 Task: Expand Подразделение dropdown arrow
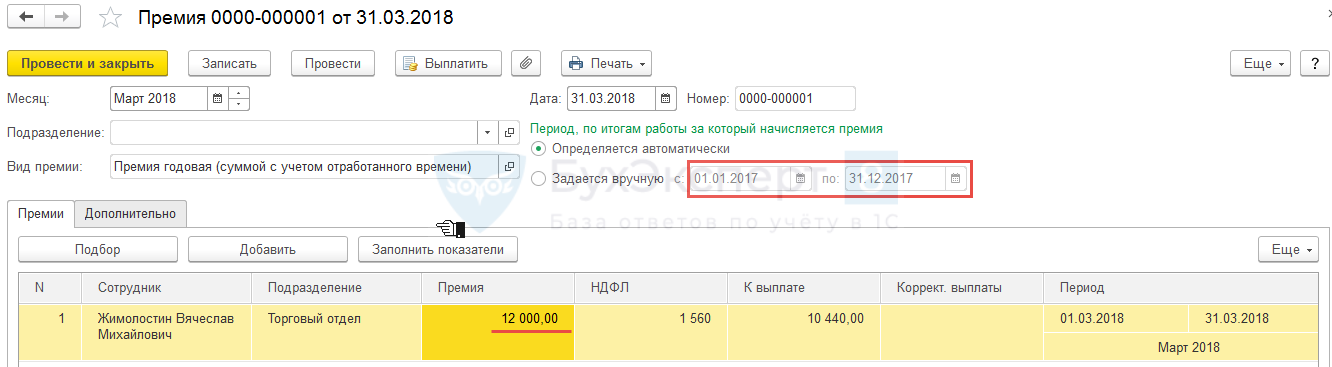click(x=488, y=133)
